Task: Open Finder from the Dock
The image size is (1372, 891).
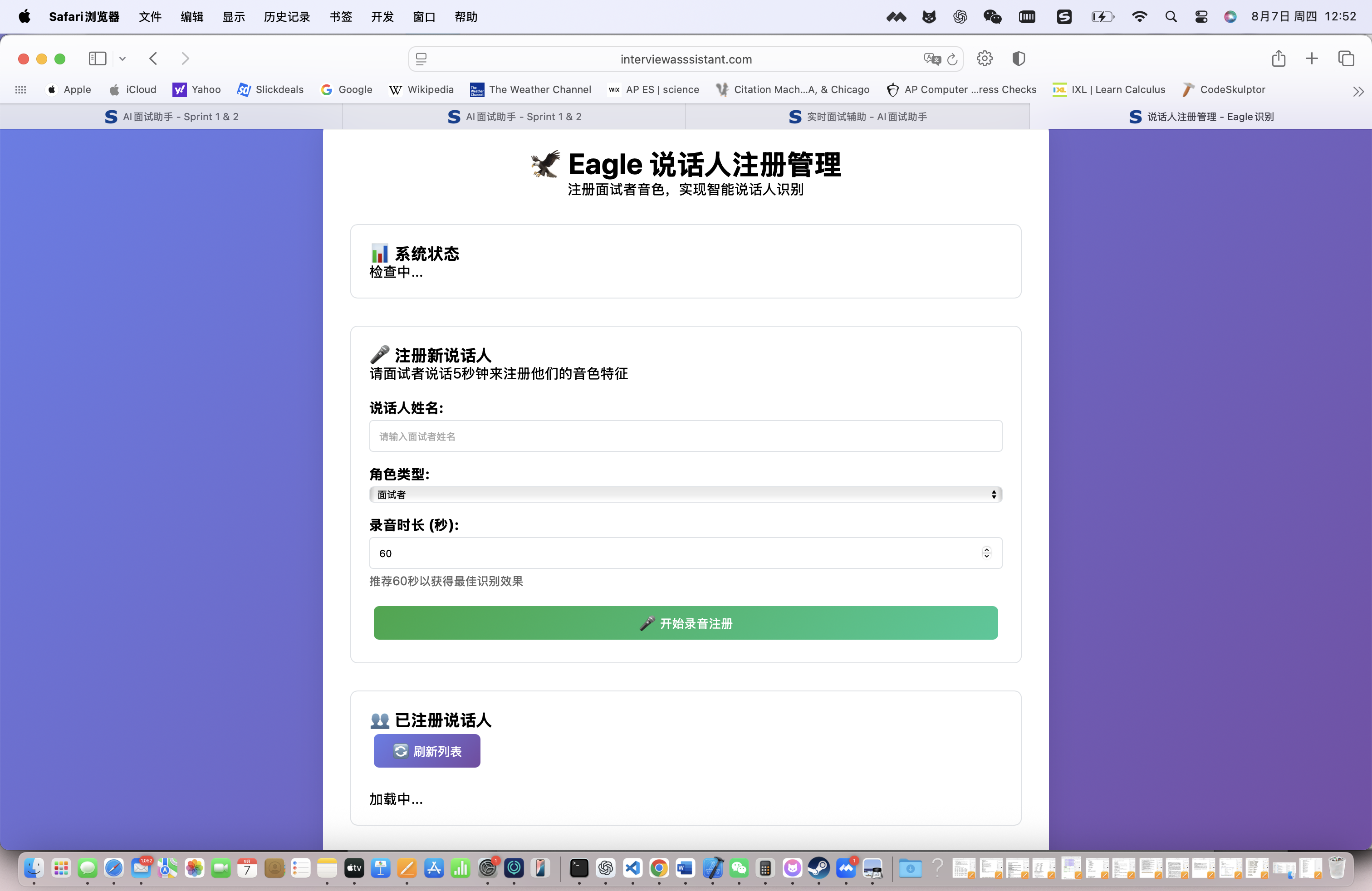Action: pos(34,868)
